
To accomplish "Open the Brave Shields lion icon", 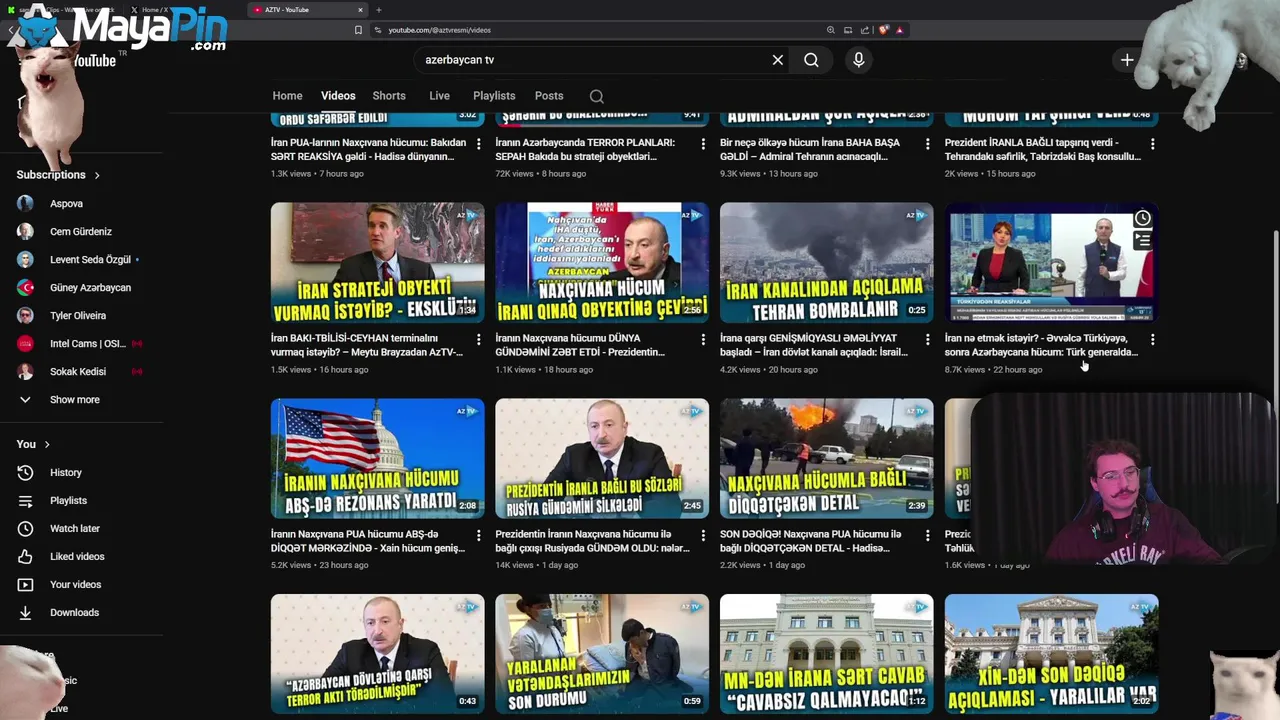I will coord(883,30).
